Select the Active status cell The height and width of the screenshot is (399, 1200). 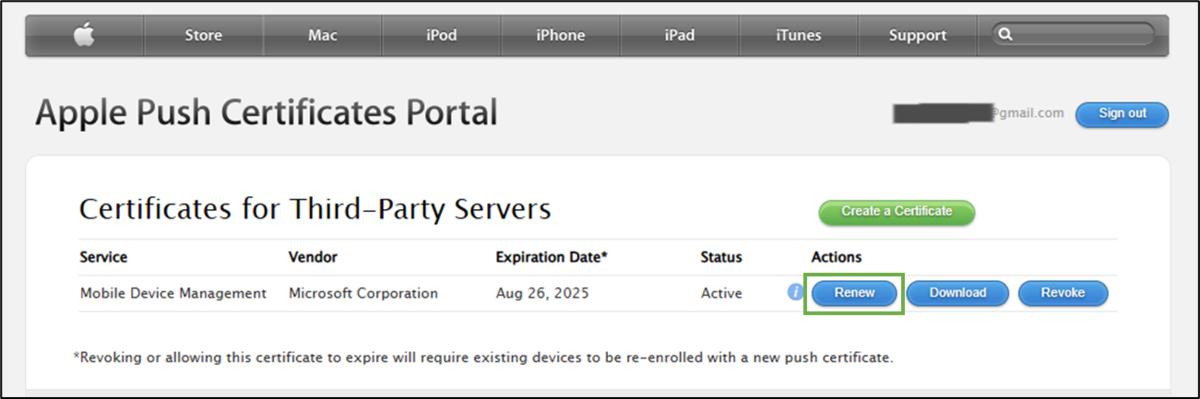pyautogui.click(x=721, y=293)
